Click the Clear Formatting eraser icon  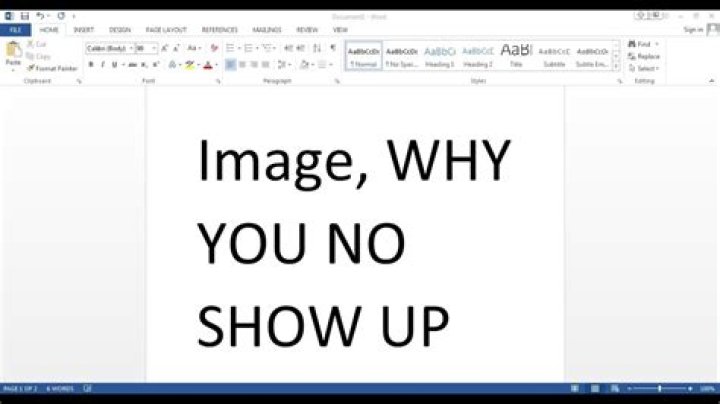(214, 48)
